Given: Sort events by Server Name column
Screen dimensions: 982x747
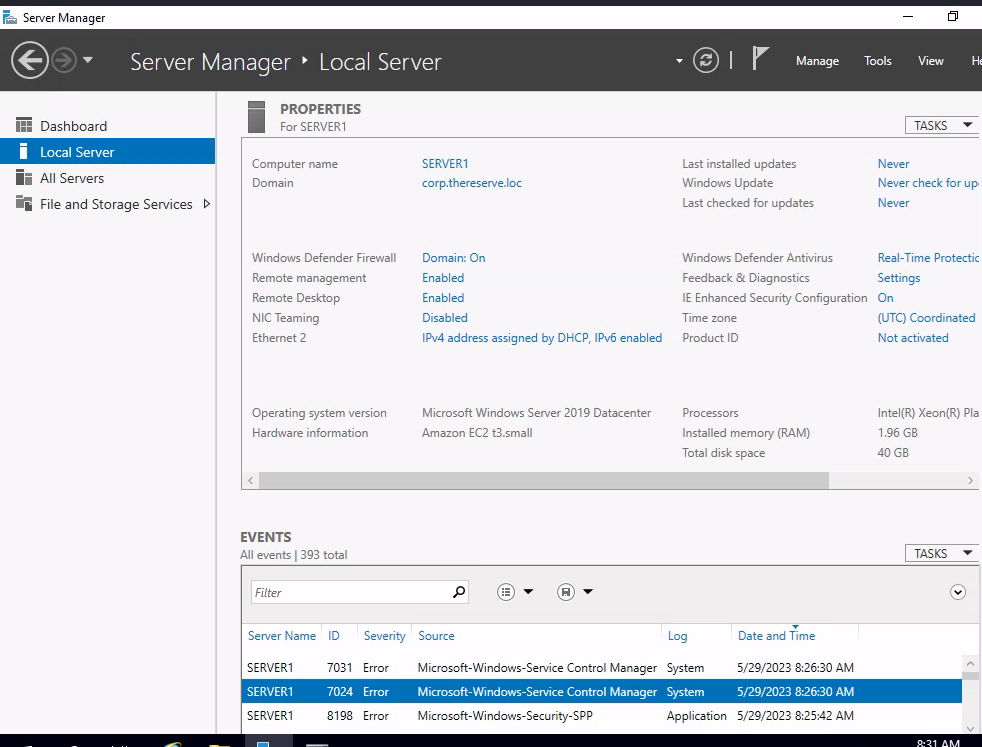Looking at the screenshot, I should (282, 636).
